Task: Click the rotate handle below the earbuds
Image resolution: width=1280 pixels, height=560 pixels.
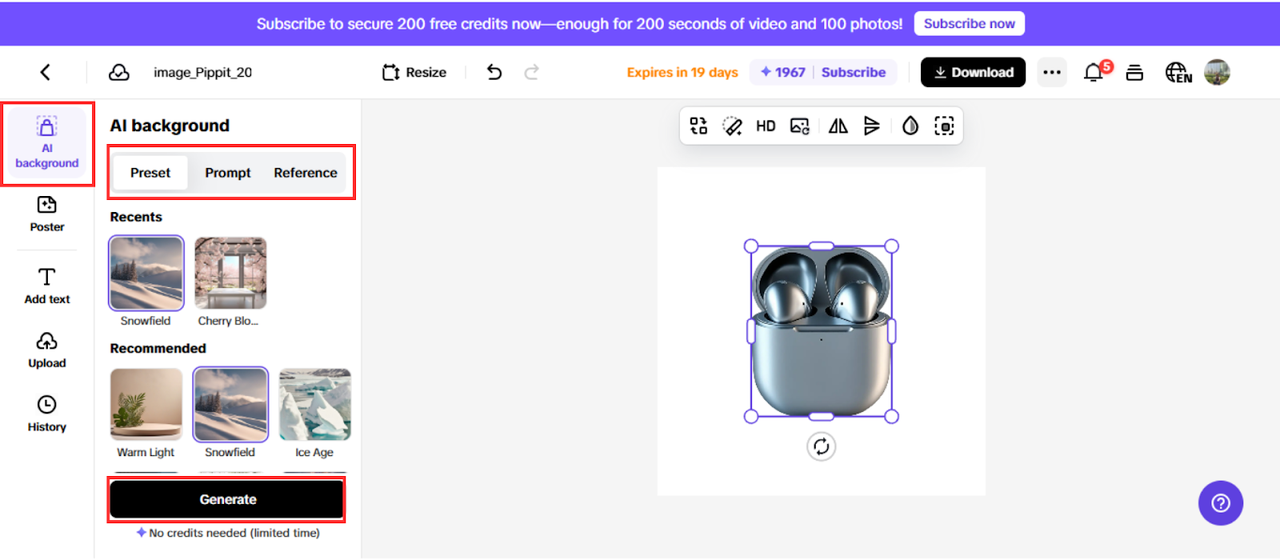Action: coord(821,447)
